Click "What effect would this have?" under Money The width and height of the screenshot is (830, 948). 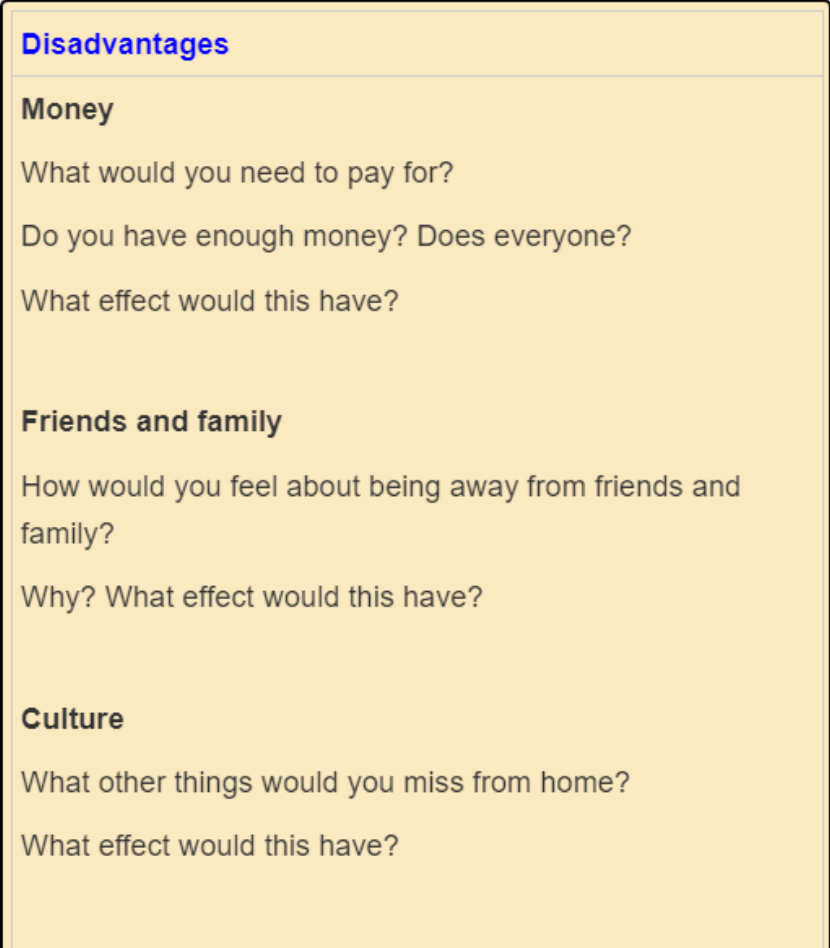(x=209, y=301)
